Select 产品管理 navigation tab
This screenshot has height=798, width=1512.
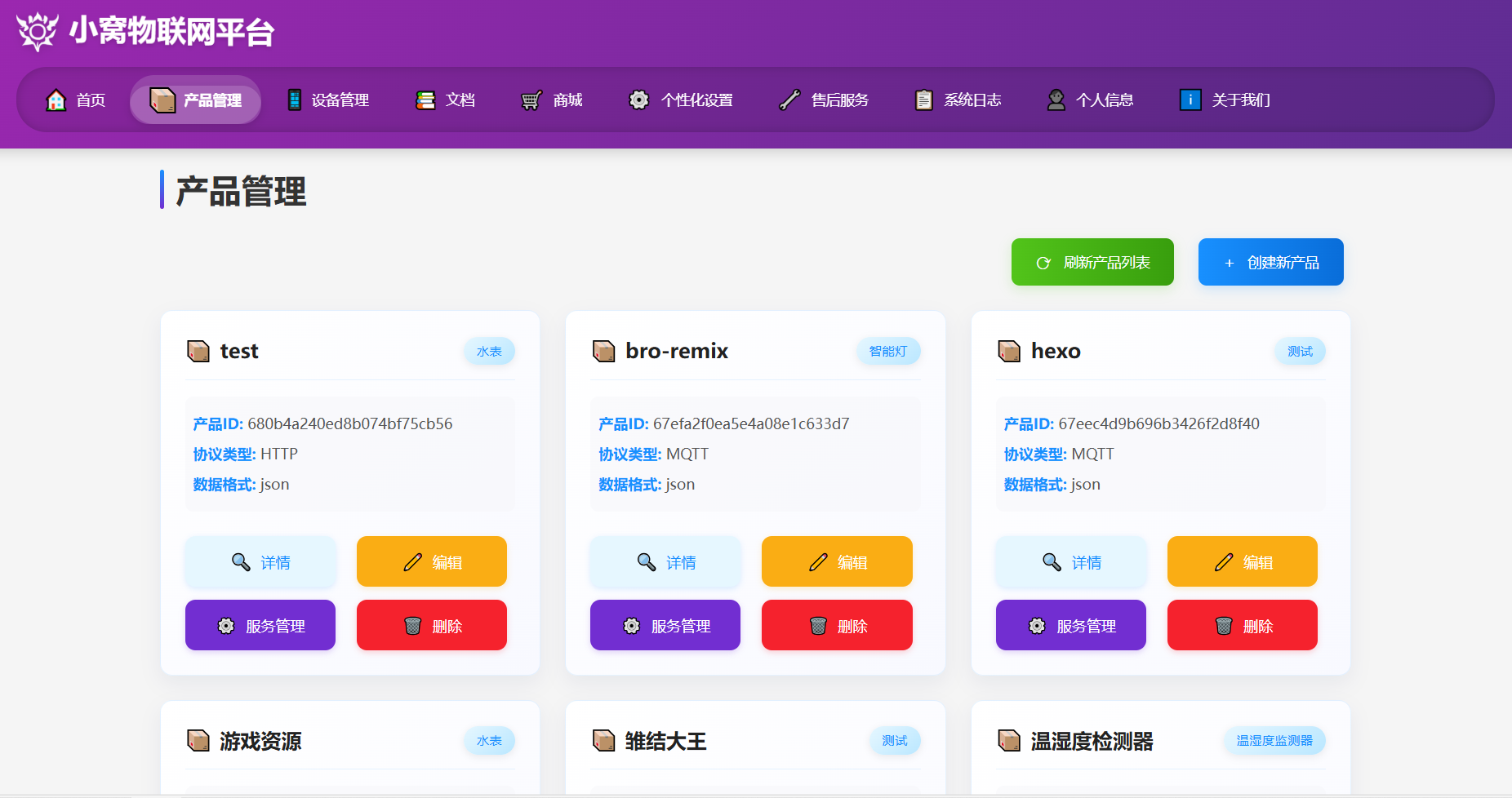tap(195, 100)
